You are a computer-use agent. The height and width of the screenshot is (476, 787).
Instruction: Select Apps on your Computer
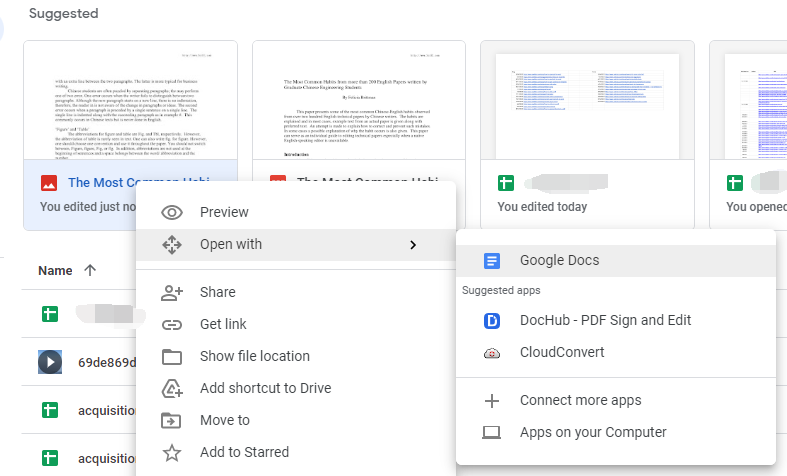coord(592,432)
